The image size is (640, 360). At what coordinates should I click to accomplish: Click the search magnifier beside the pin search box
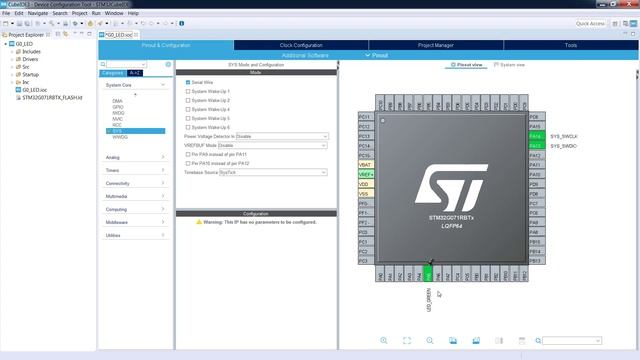538,340
